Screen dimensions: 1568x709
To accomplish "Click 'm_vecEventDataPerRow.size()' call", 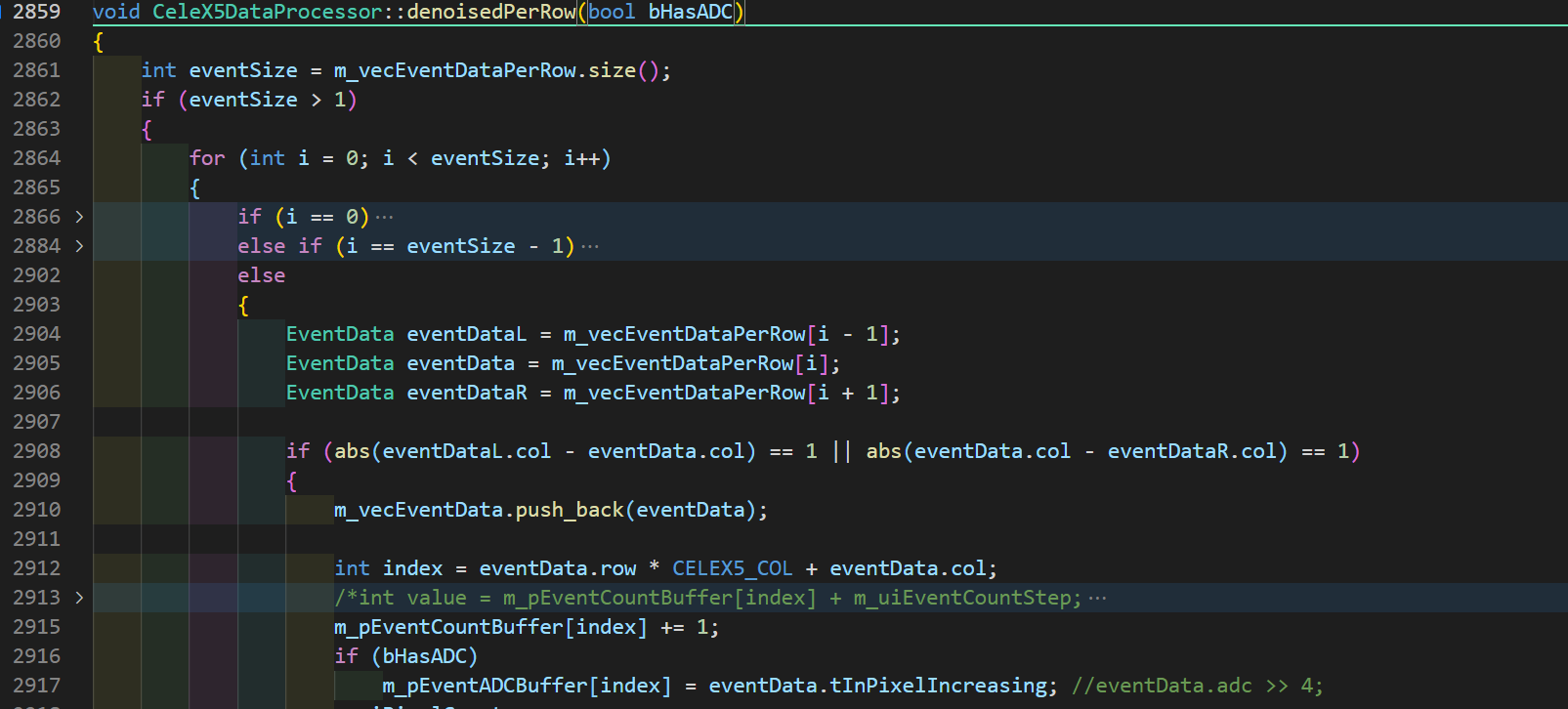I will (497, 70).
